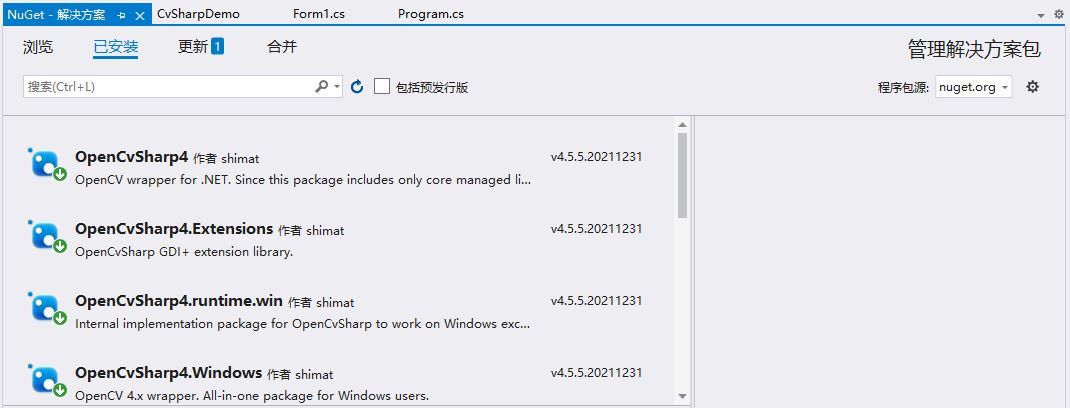This screenshot has width=1070, height=408.
Task: Open window options gear at top right
Action: coord(1059,14)
